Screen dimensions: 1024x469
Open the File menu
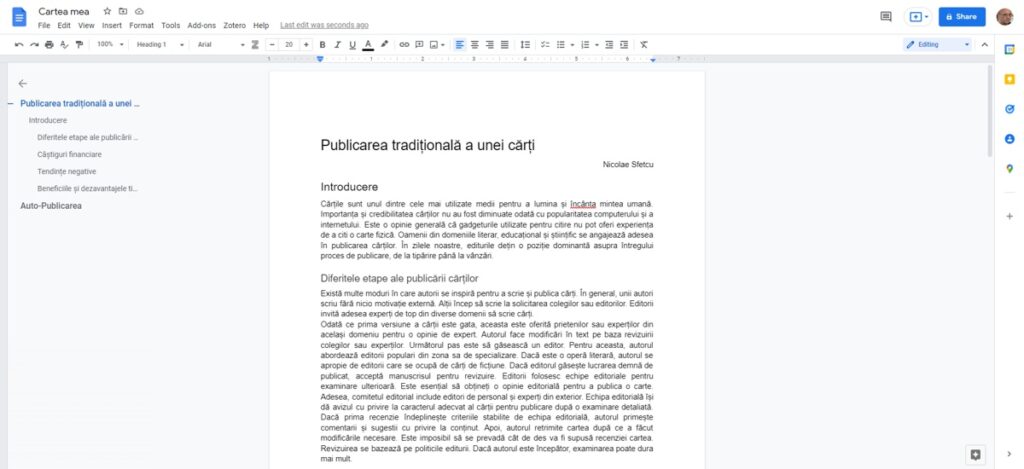click(x=44, y=25)
